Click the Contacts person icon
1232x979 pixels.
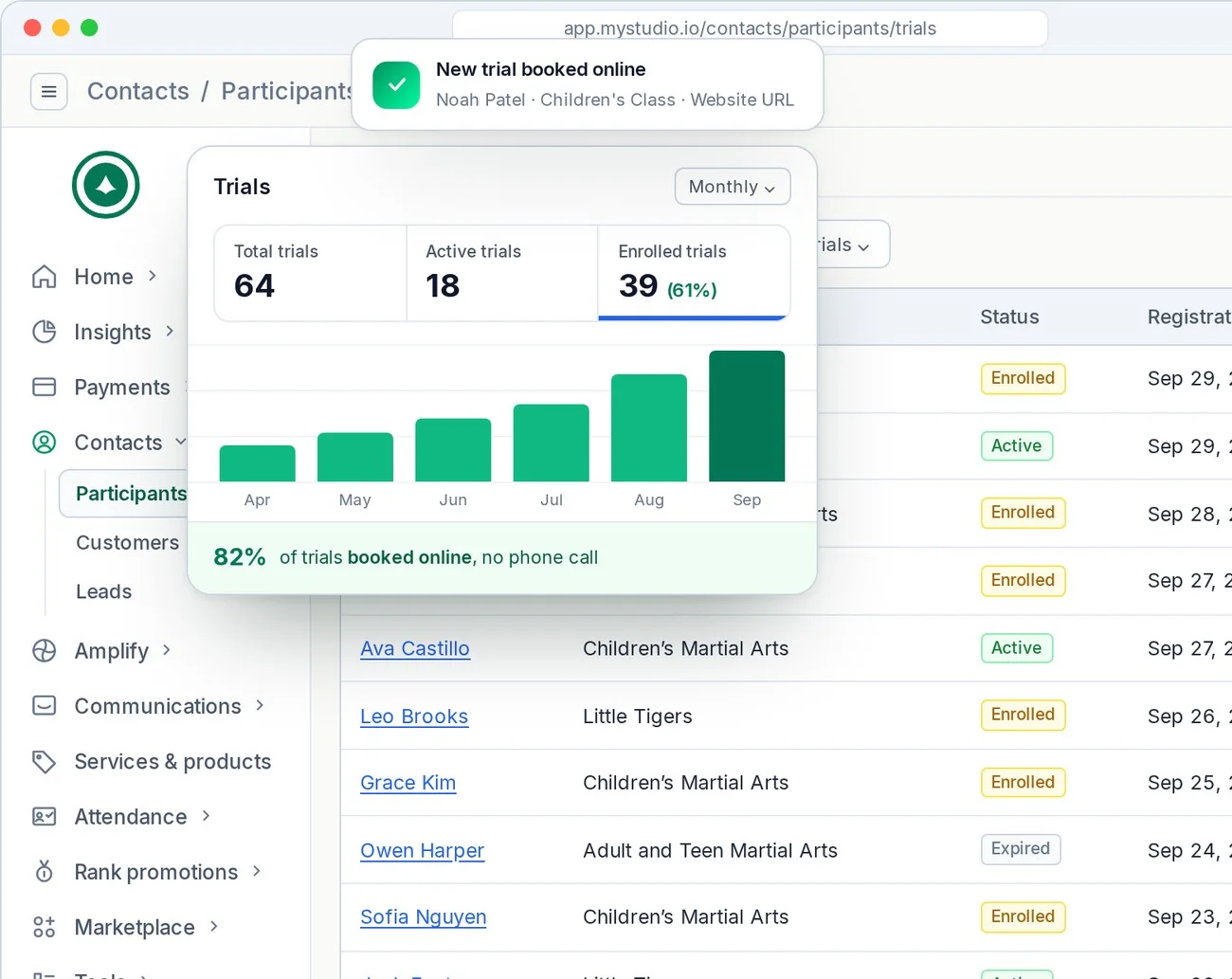point(45,443)
